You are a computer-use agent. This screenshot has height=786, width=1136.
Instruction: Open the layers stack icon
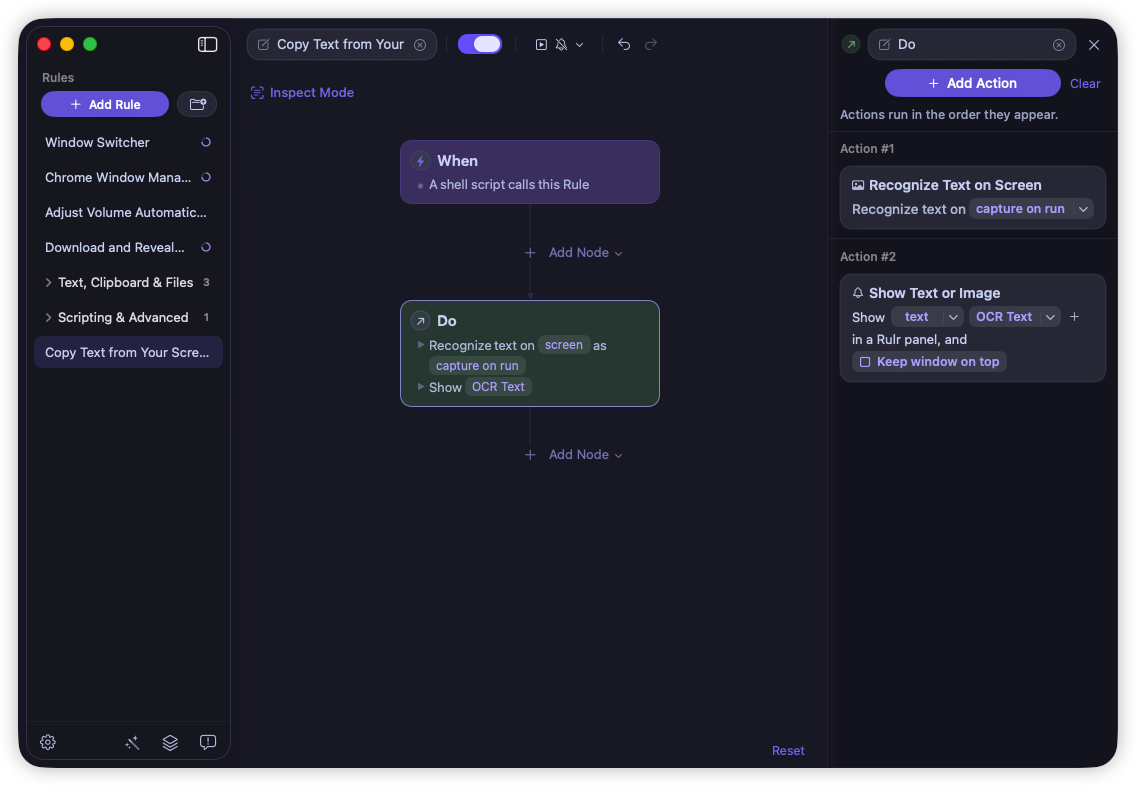click(x=170, y=742)
